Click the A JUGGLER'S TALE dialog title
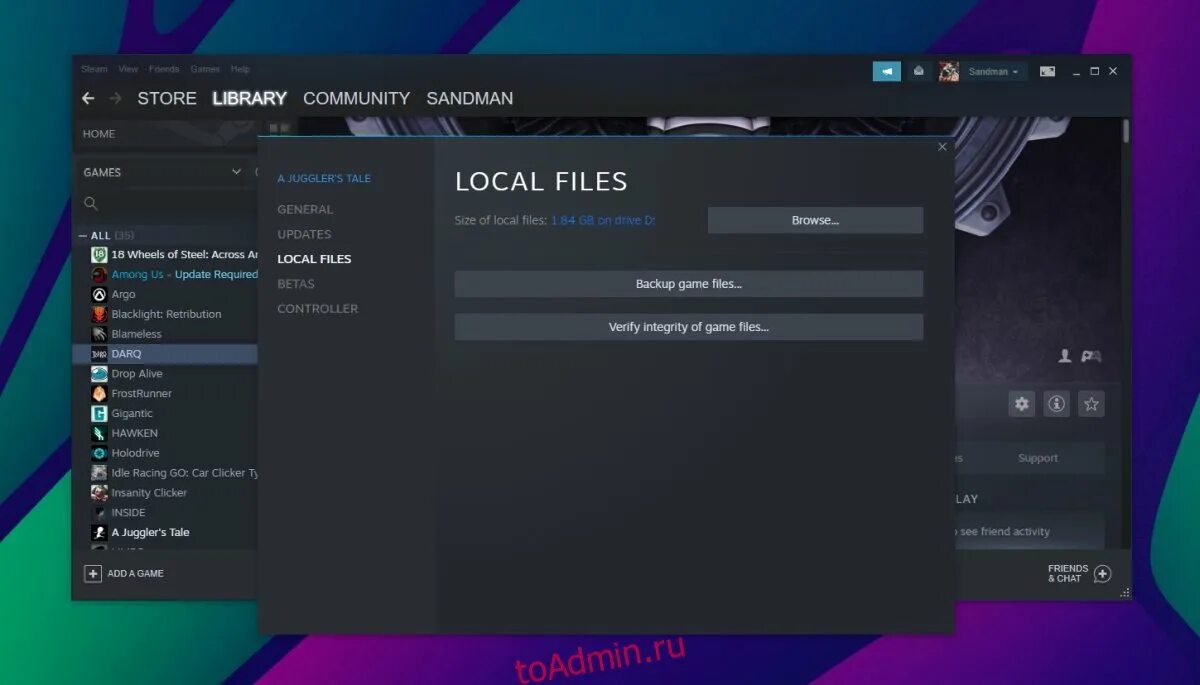This screenshot has width=1200, height=685. pyautogui.click(x=324, y=178)
